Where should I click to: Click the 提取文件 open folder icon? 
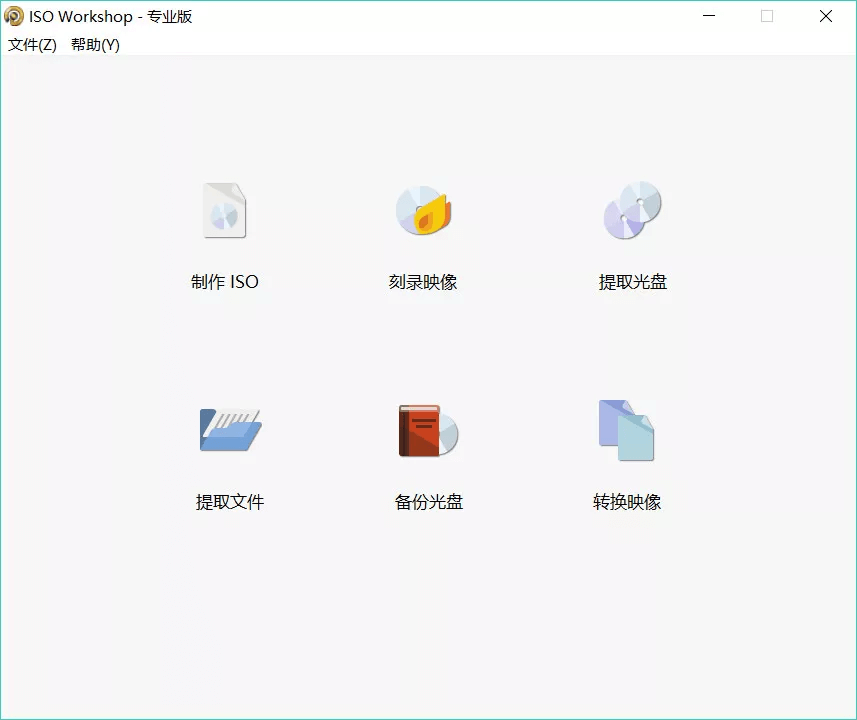(230, 430)
